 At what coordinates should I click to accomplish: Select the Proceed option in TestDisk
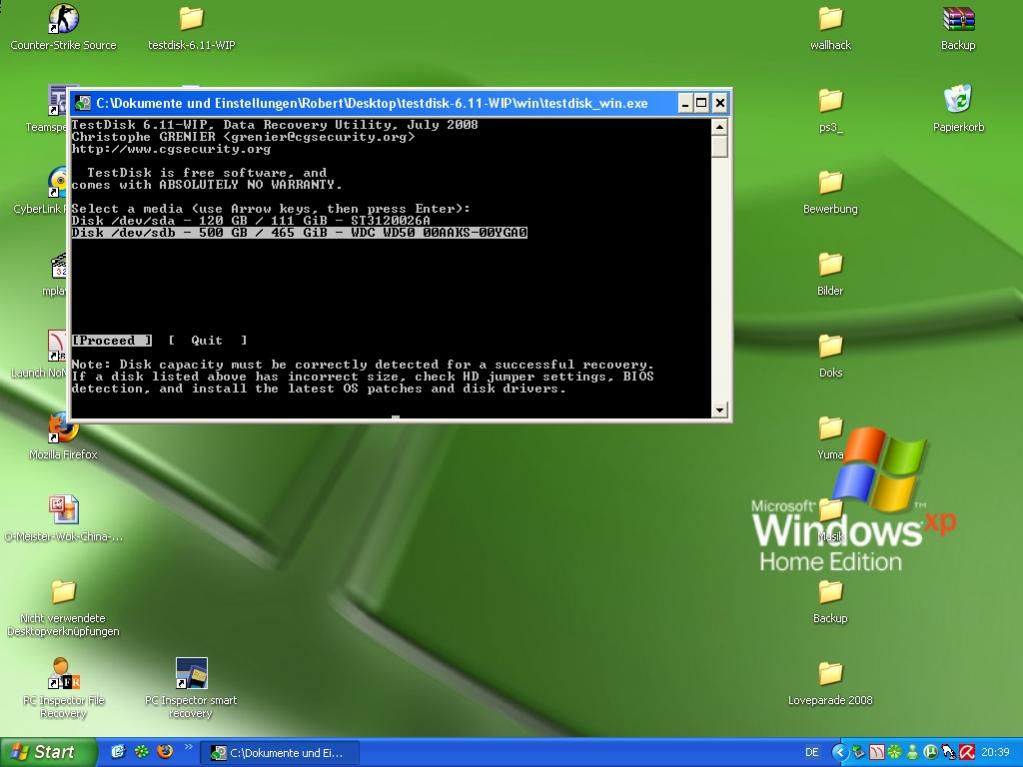pyautogui.click(x=112, y=340)
